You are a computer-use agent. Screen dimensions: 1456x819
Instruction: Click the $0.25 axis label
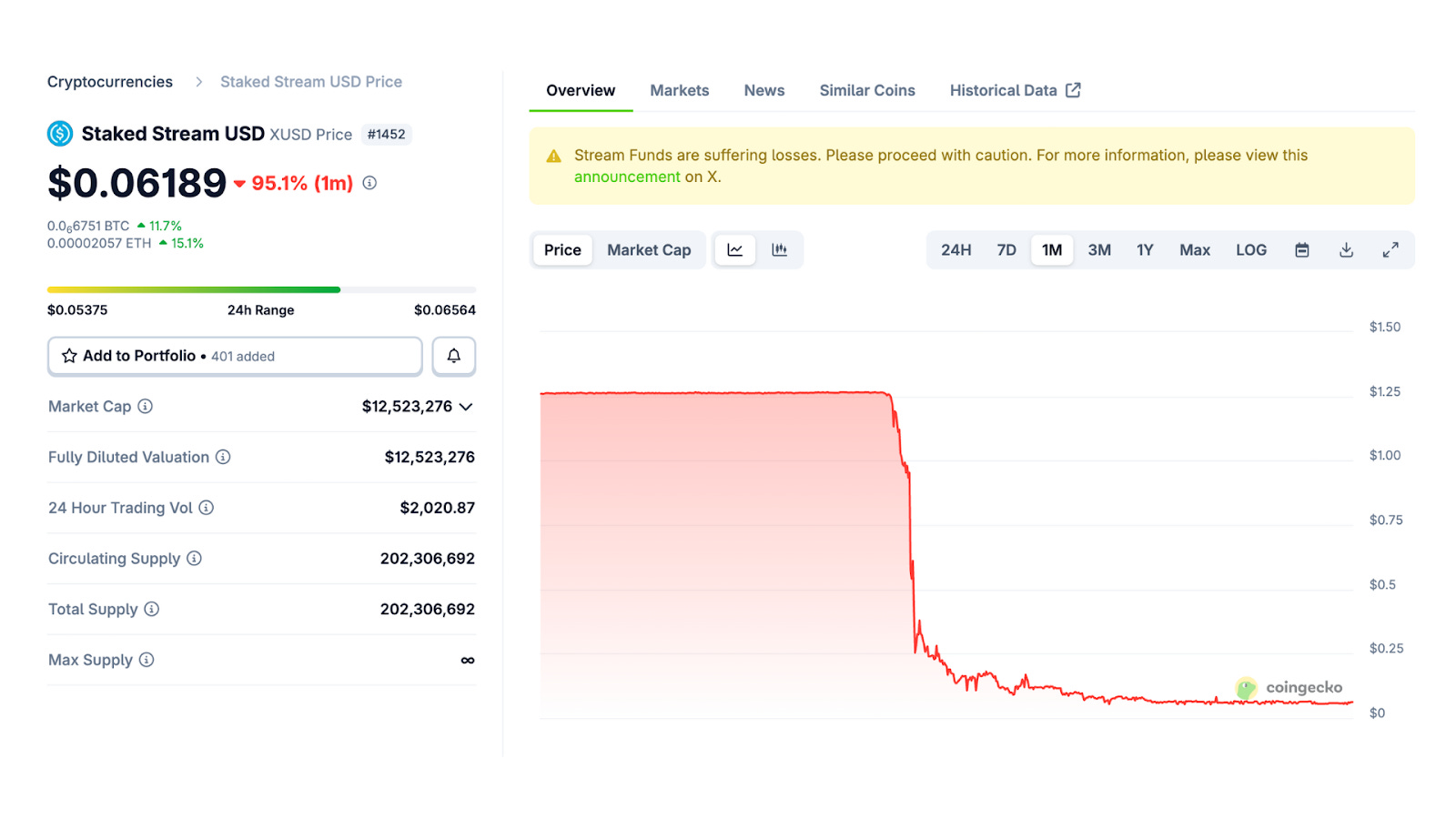pyautogui.click(x=1386, y=648)
